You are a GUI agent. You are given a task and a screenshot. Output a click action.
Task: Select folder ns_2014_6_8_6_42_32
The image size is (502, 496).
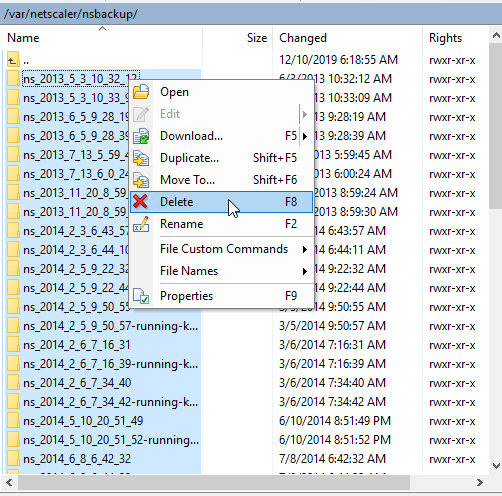point(77,459)
